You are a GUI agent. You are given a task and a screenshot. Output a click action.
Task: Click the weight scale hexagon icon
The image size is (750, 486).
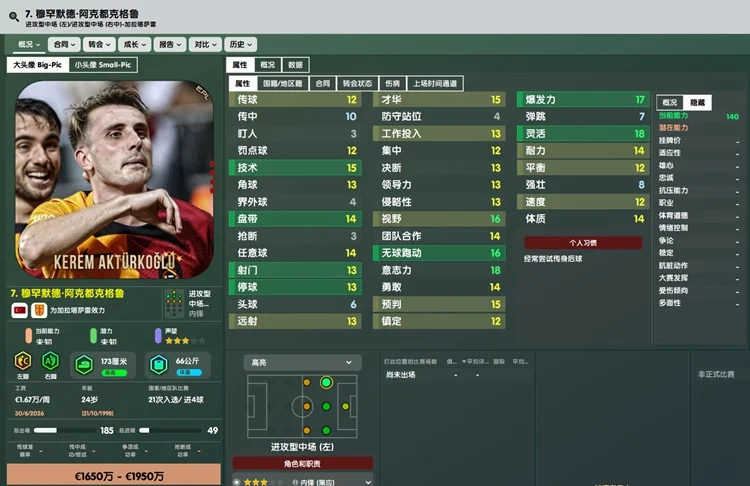click(x=159, y=365)
